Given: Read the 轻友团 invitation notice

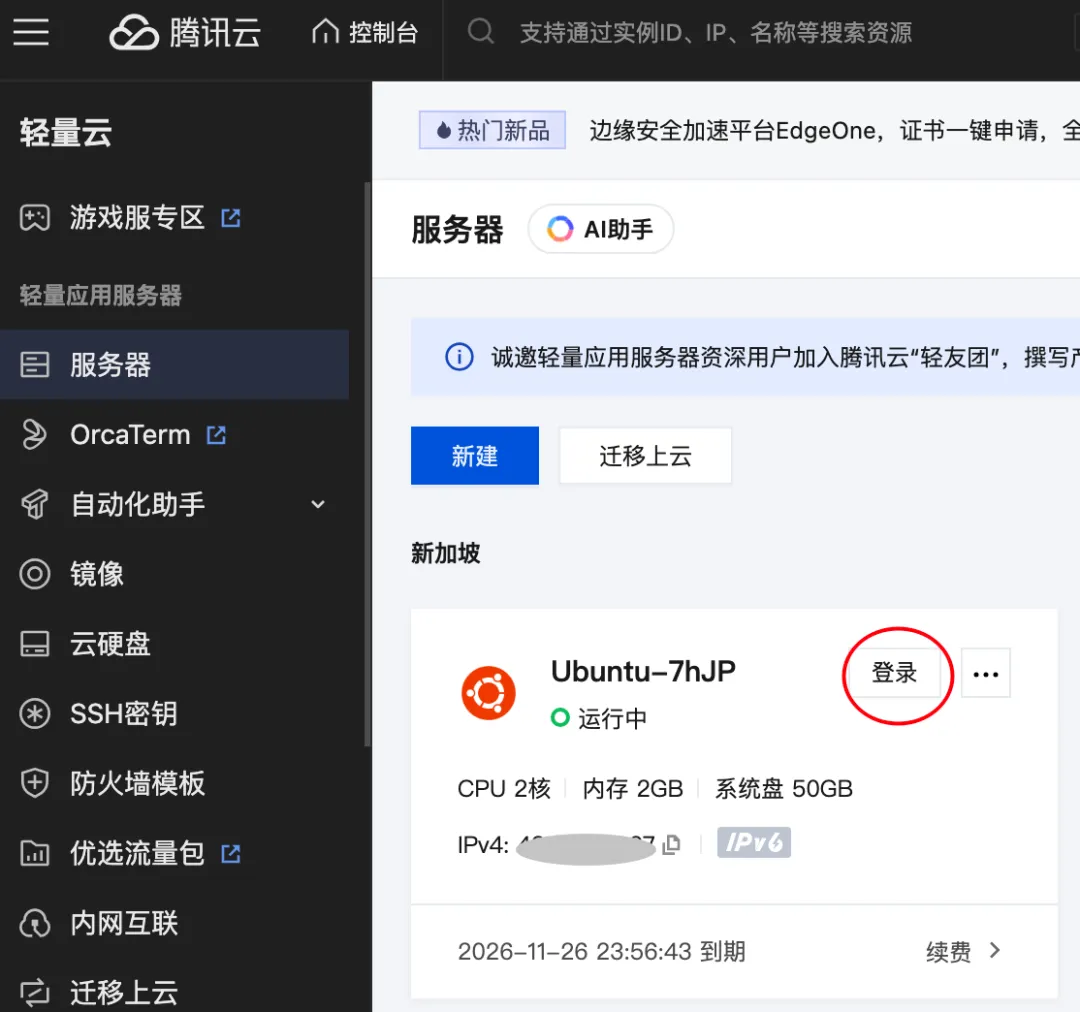Looking at the screenshot, I should click(785, 357).
